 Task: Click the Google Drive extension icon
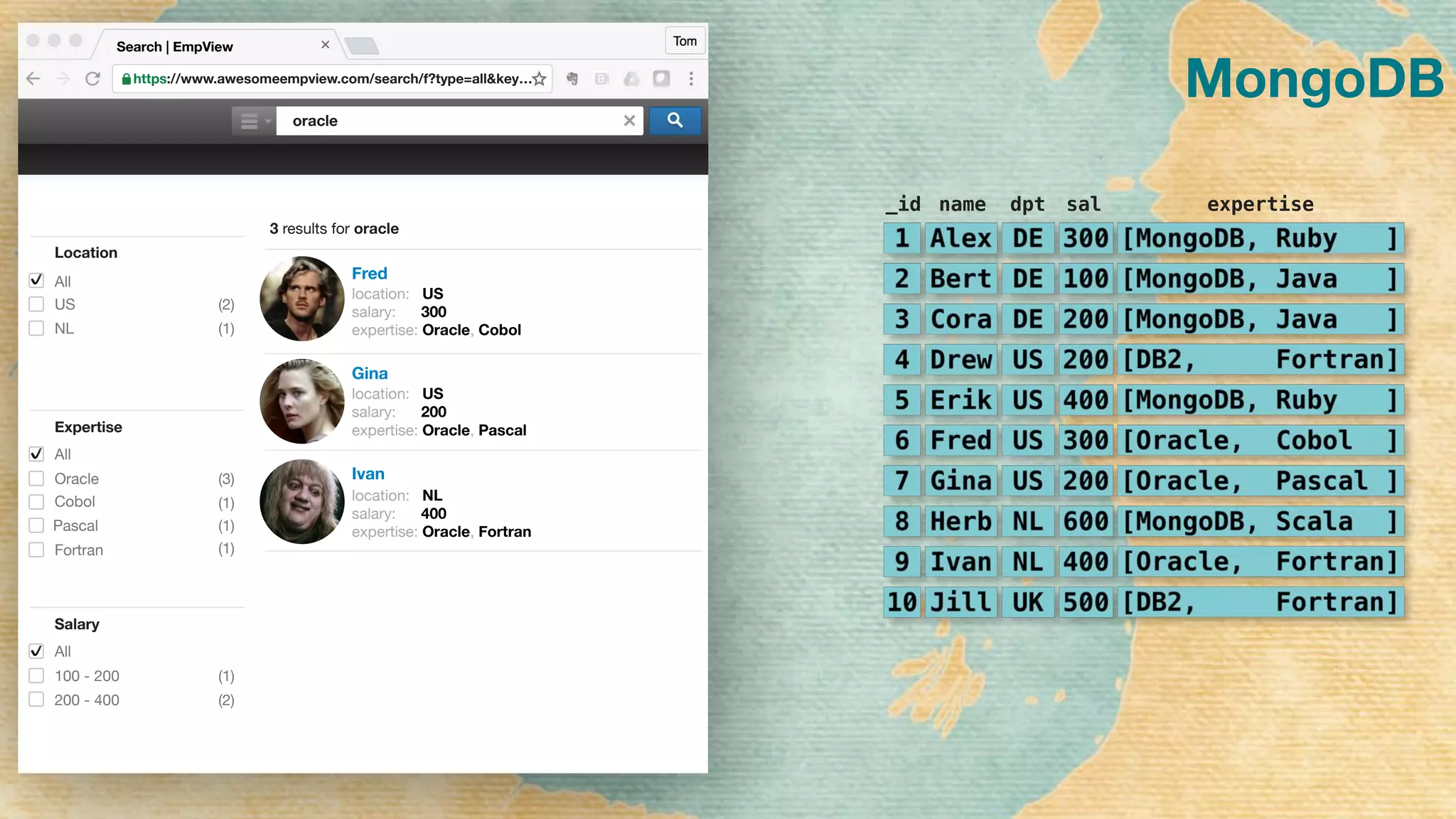(x=631, y=79)
